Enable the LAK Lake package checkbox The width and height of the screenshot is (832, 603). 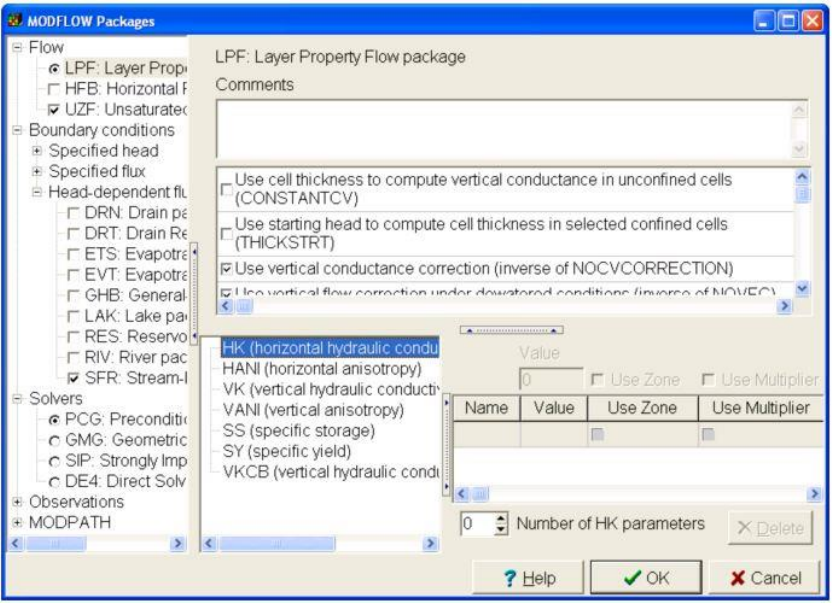coord(73,316)
